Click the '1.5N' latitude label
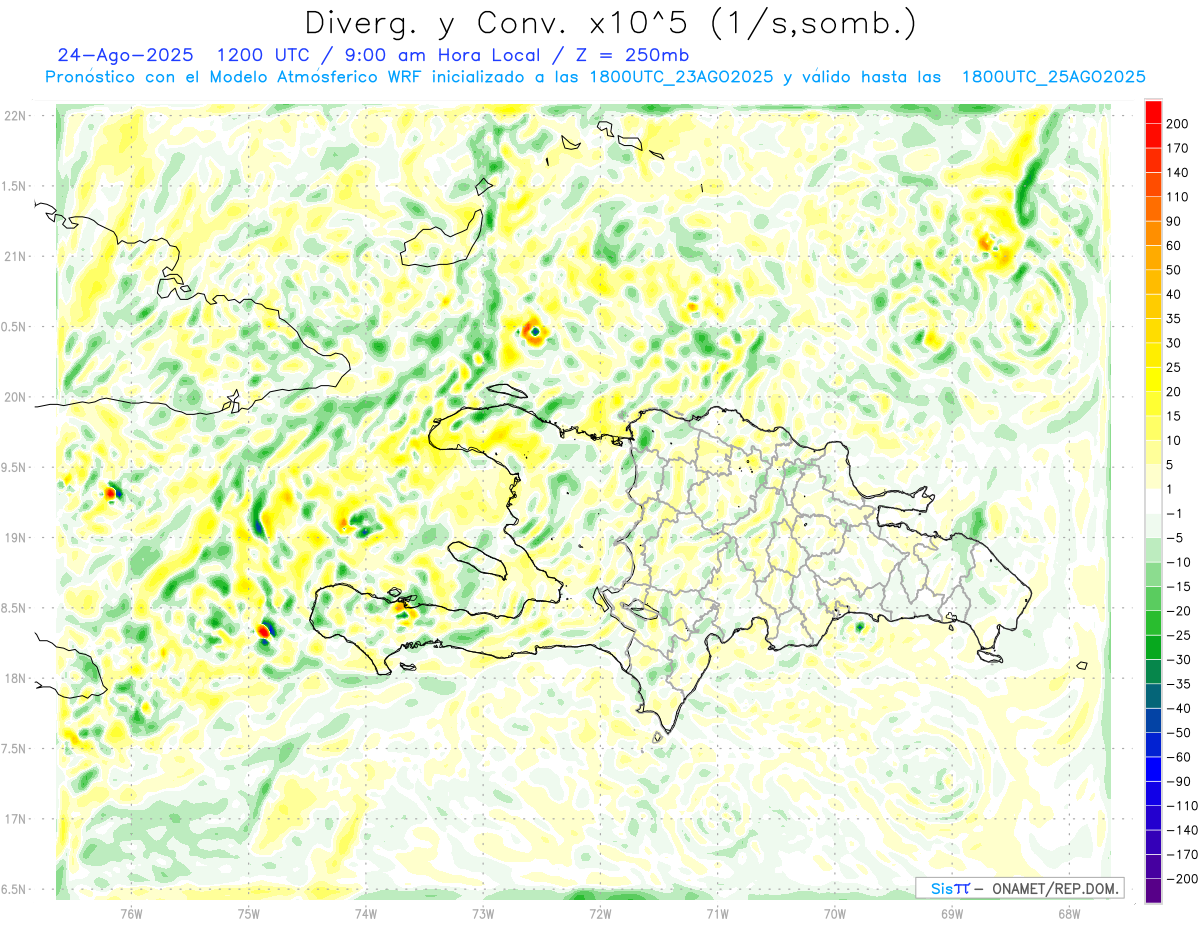This screenshot has height=927, width=1200. tap(15, 186)
